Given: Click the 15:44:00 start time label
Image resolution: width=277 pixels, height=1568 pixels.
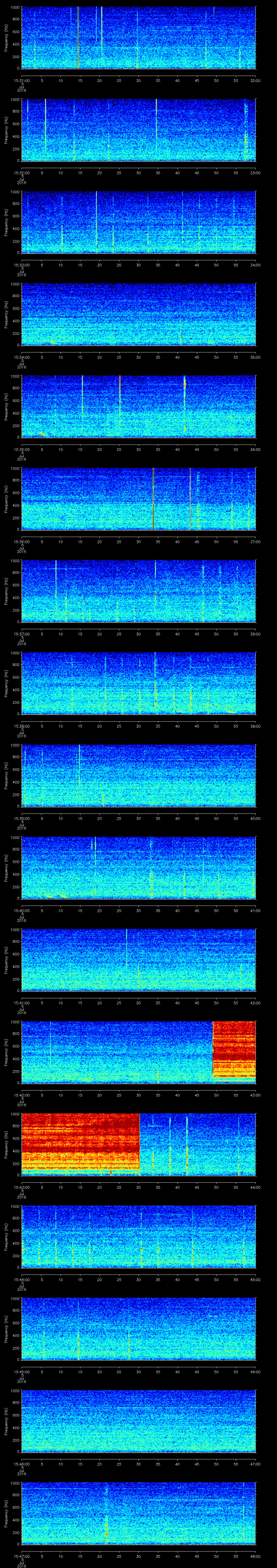Looking at the screenshot, I should tap(21, 1279).
